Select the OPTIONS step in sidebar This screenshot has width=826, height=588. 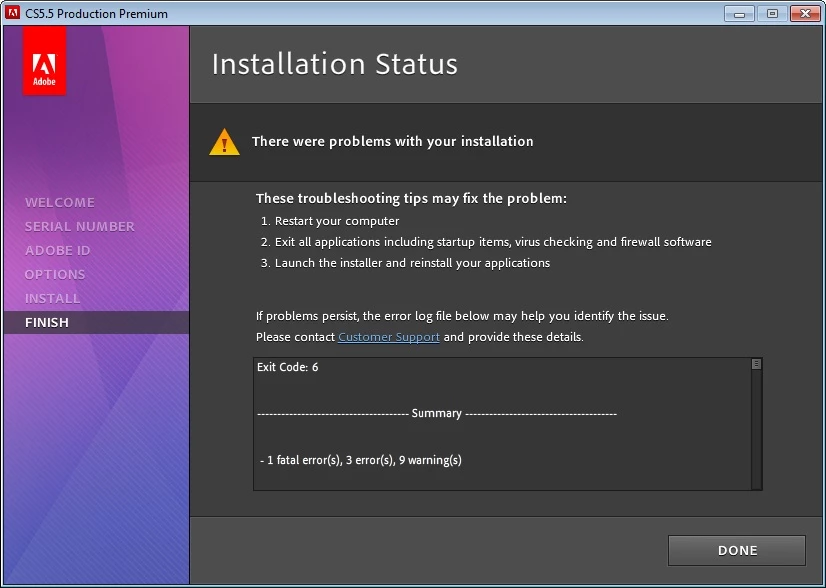click(55, 275)
